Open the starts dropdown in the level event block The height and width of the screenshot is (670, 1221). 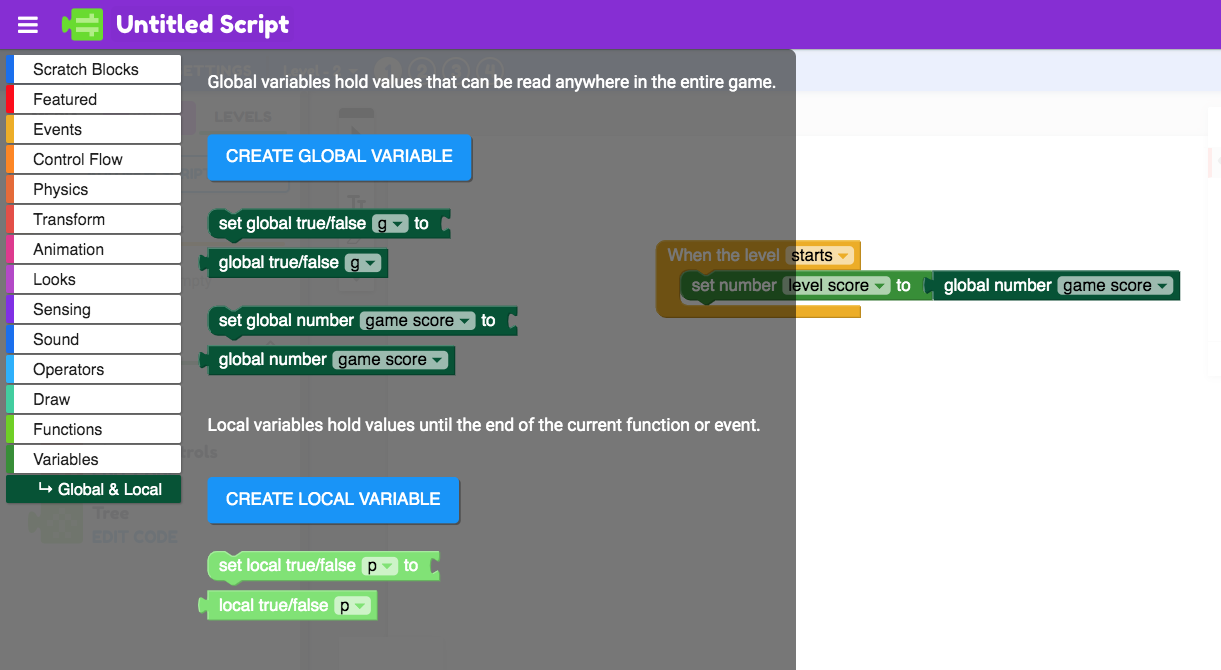pos(820,256)
